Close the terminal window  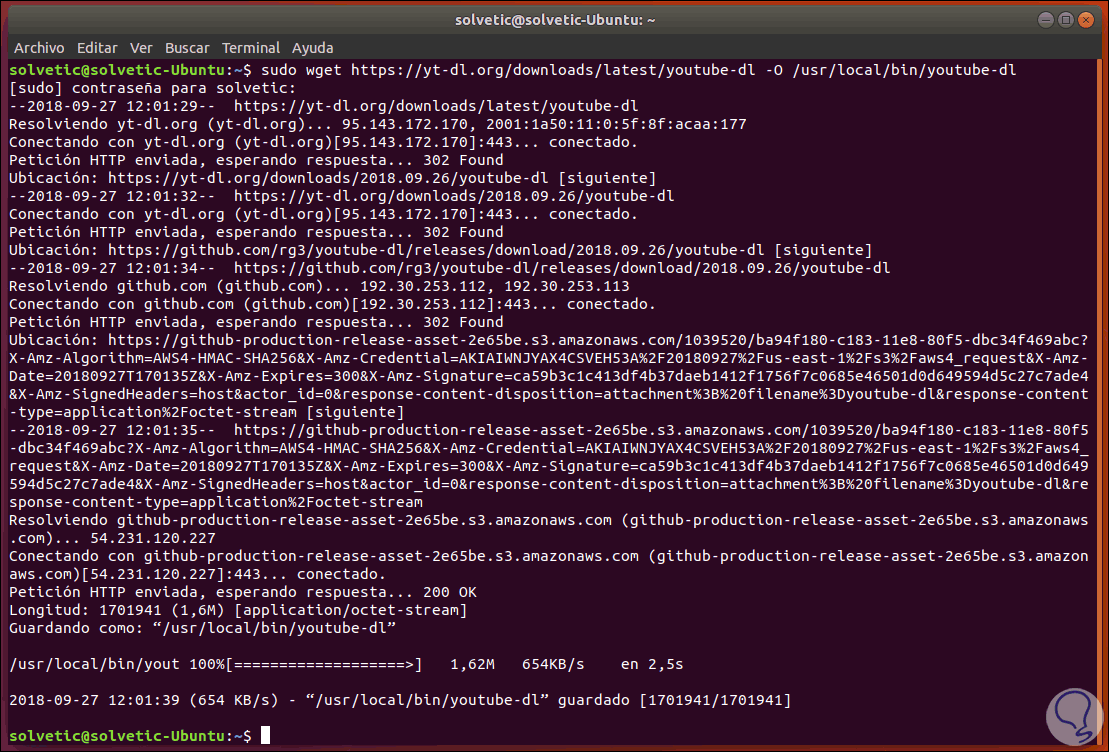[x=1086, y=20]
